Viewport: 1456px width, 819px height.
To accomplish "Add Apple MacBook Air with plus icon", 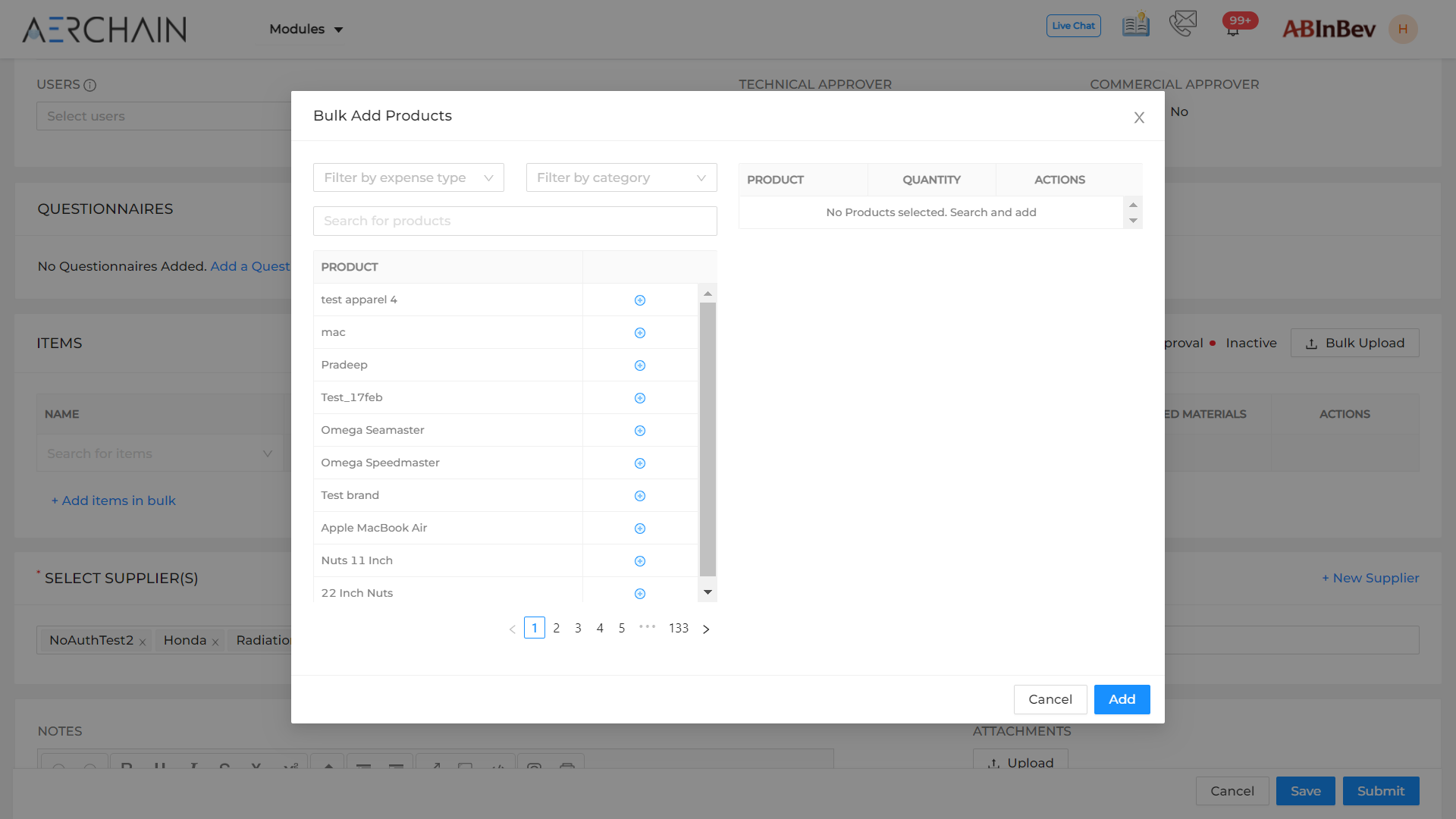I will pyautogui.click(x=640, y=529).
